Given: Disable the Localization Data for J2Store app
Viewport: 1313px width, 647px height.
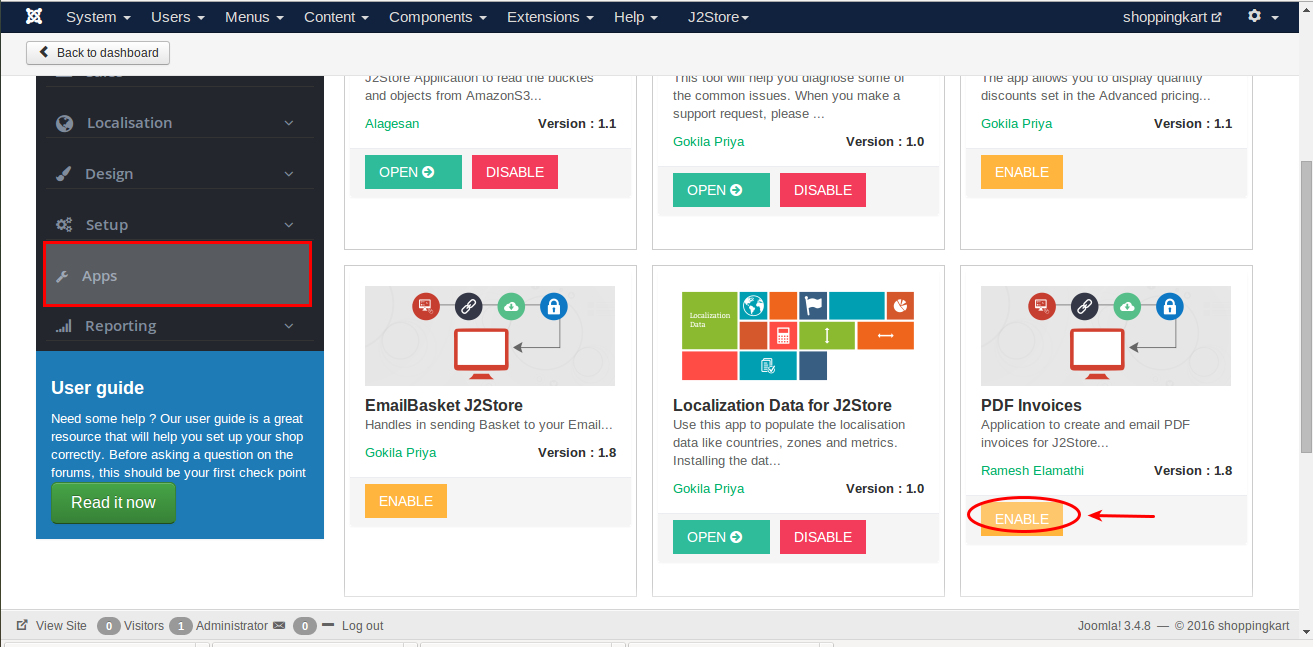Looking at the screenshot, I should coord(823,537).
